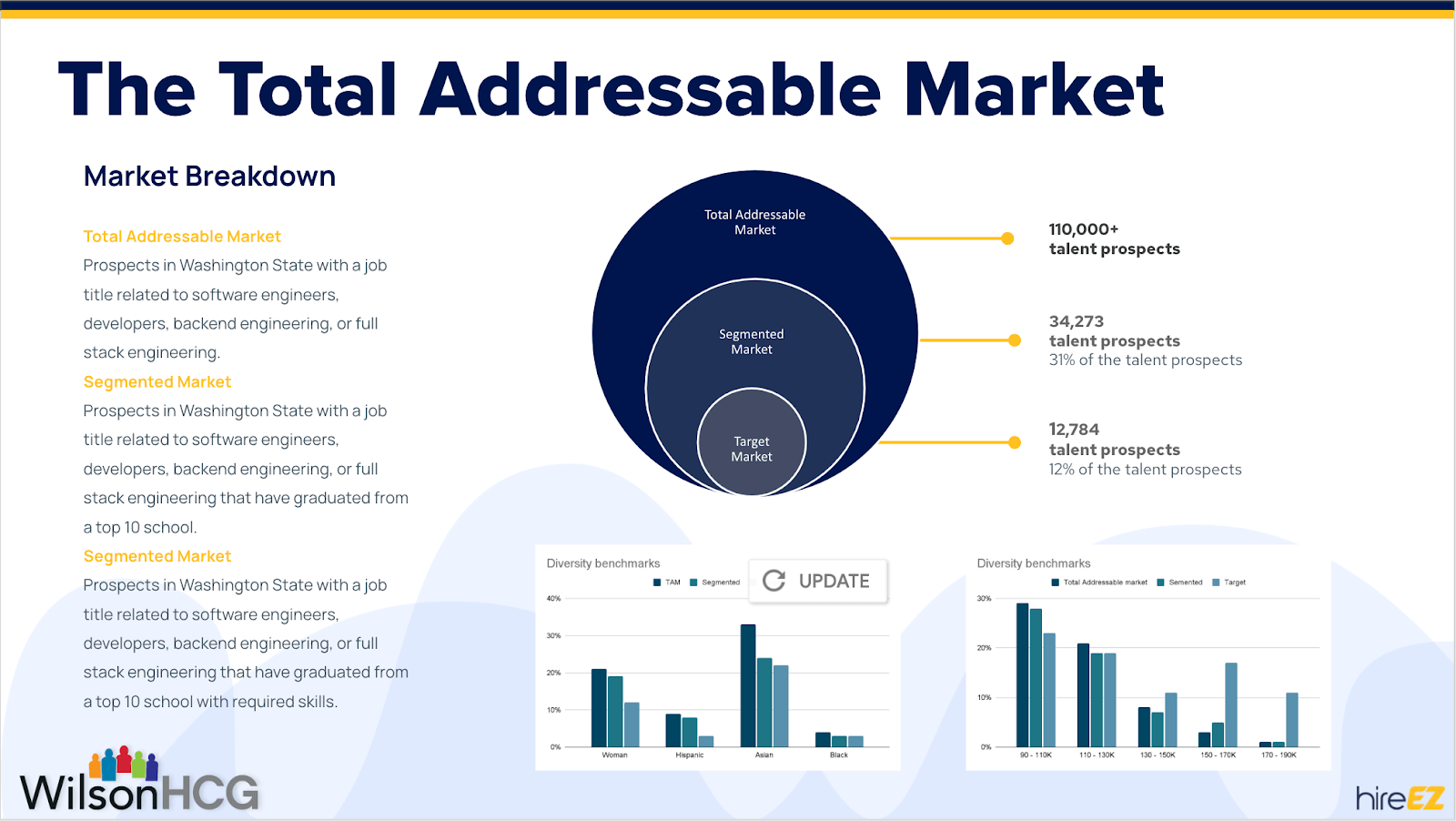Select the 34,273 figure
1456x821 pixels.
pyautogui.click(x=1077, y=321)
